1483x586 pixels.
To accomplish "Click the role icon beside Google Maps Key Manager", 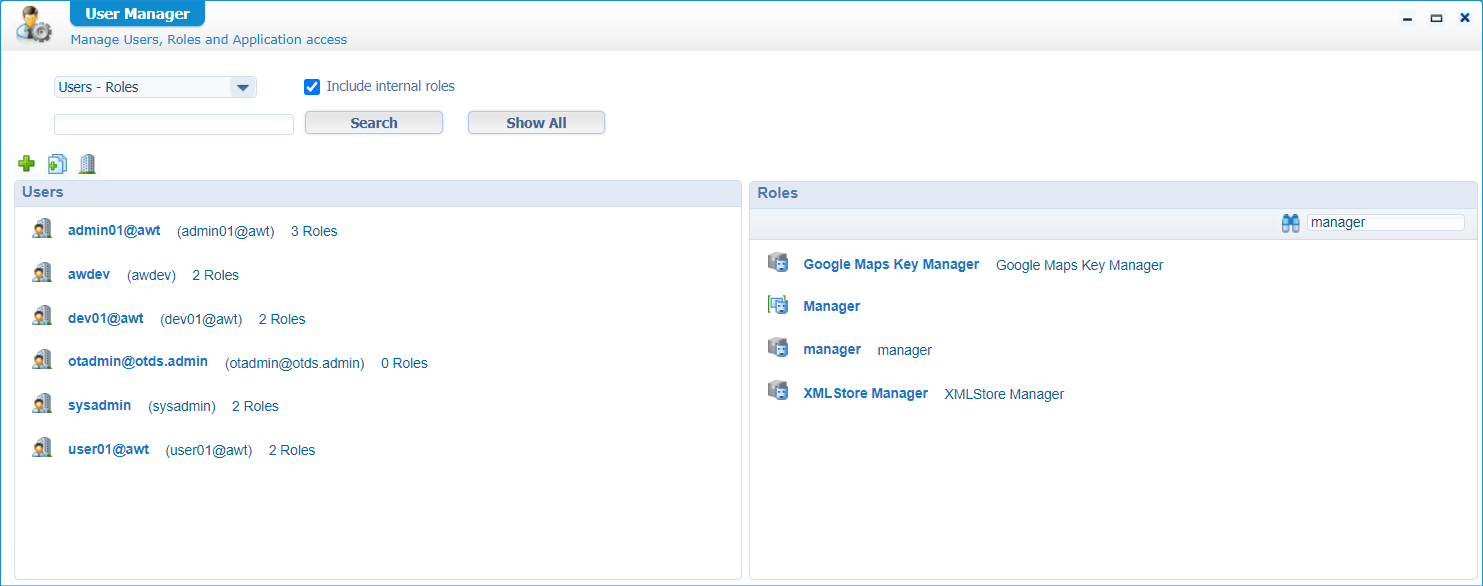I will tap(777, 264).
